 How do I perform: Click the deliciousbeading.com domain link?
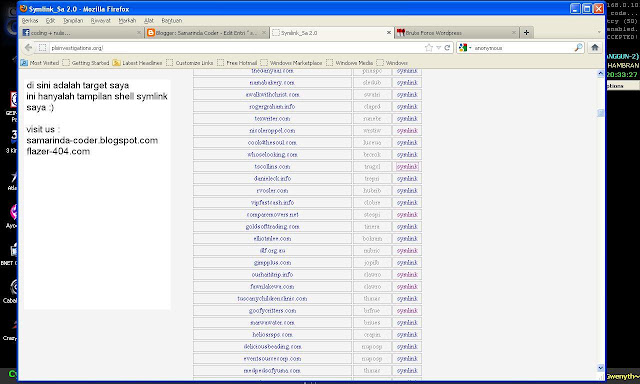click(x=272, y=346)
